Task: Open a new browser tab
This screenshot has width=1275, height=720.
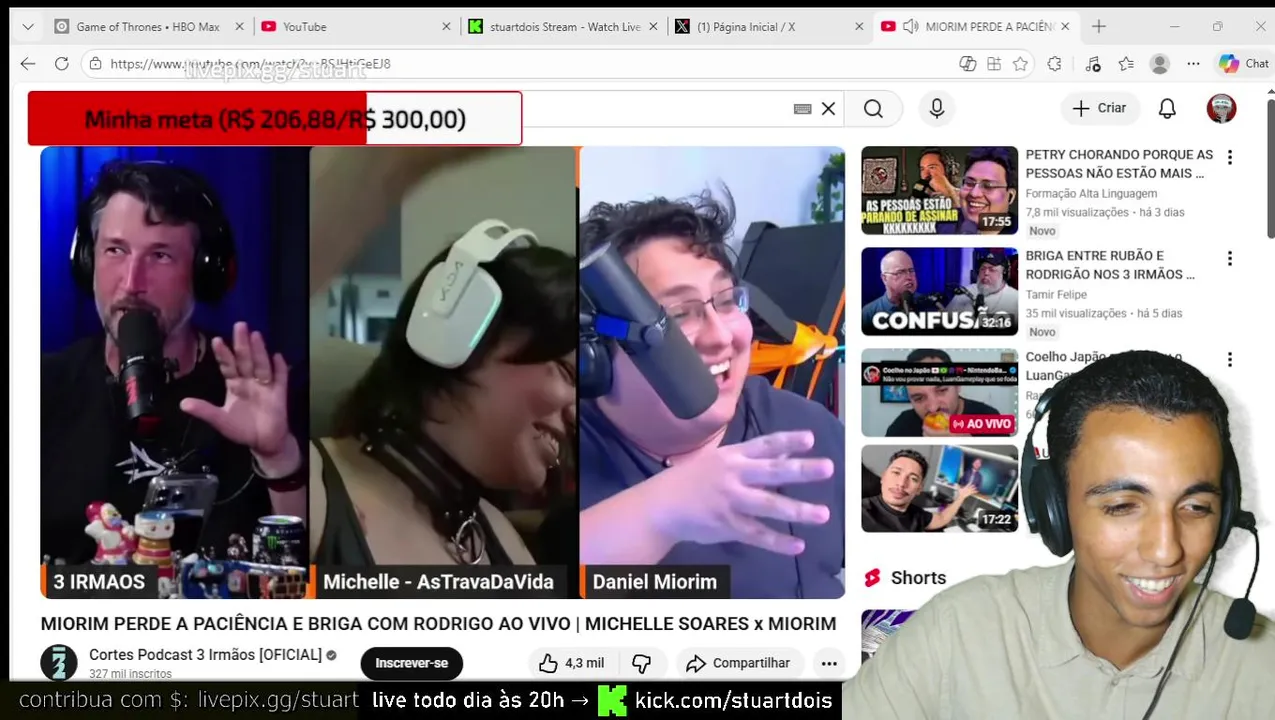Action: (x=1099, y=27)
